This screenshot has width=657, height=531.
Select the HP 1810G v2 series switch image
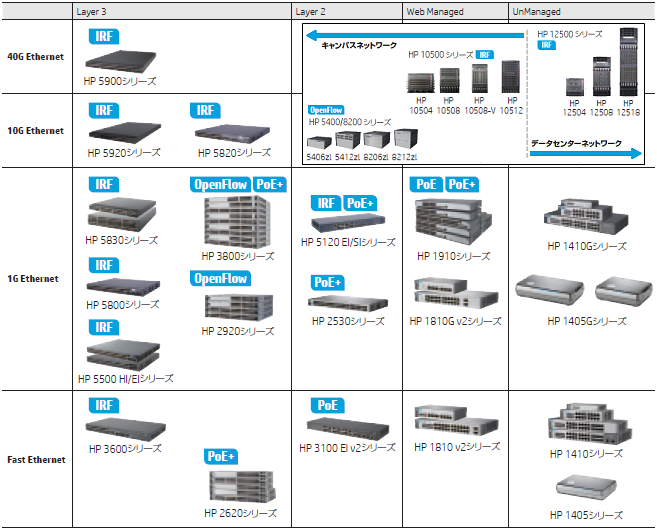pyautogui.click(x=456, y=293)
